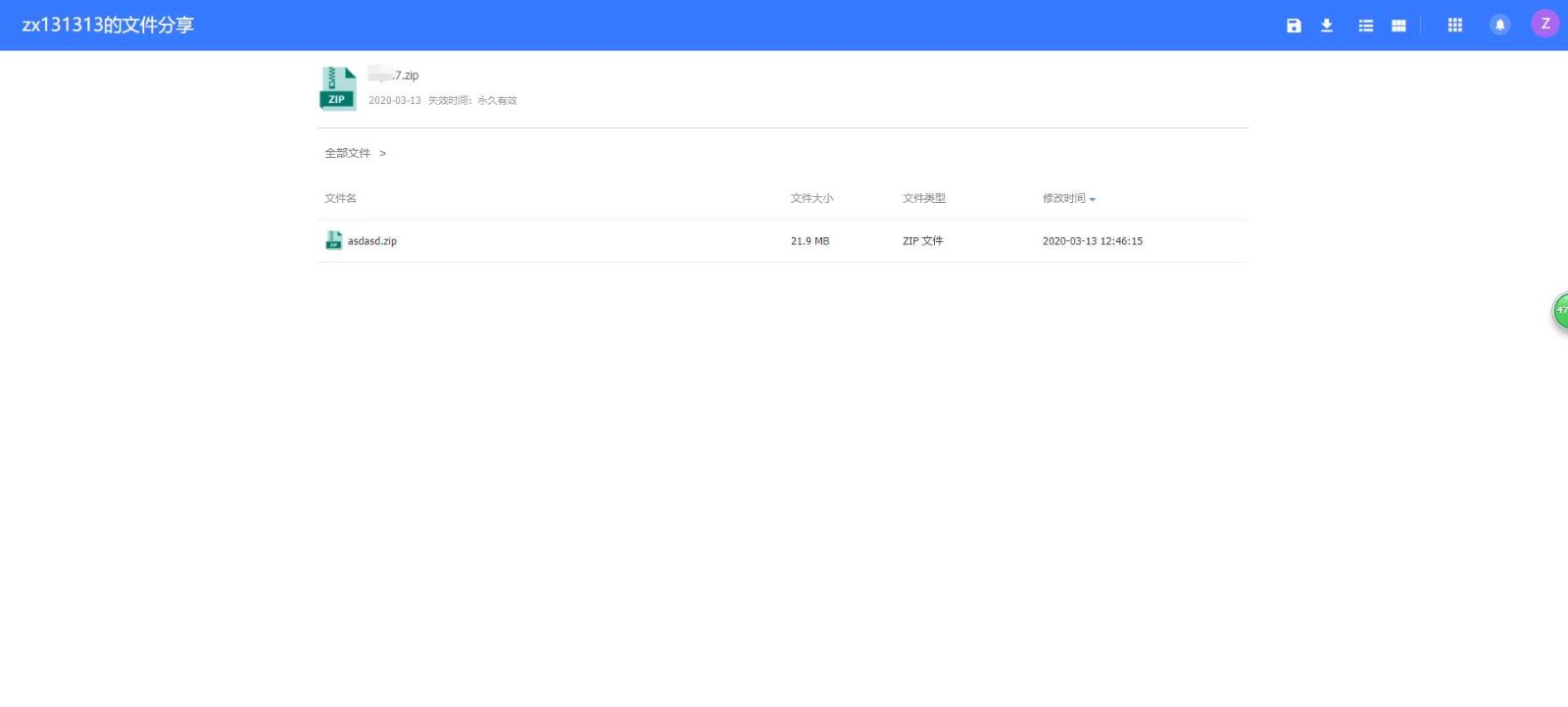Open the notifications bell
The height and width of the screenshot is (707, 1568).
click(x=1499, y=25)
